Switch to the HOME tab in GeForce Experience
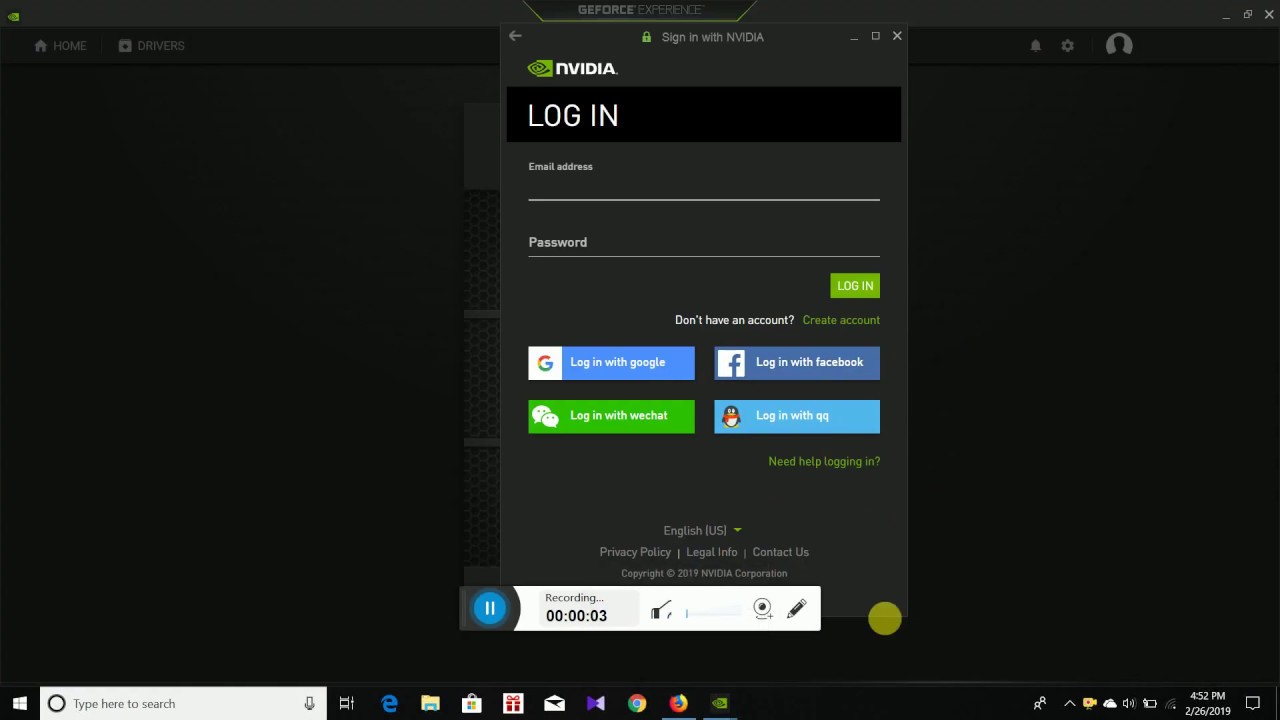Image resolution: width=1280 pixels, height=720 pixels. pyautogui.click(x=60, y=46)
